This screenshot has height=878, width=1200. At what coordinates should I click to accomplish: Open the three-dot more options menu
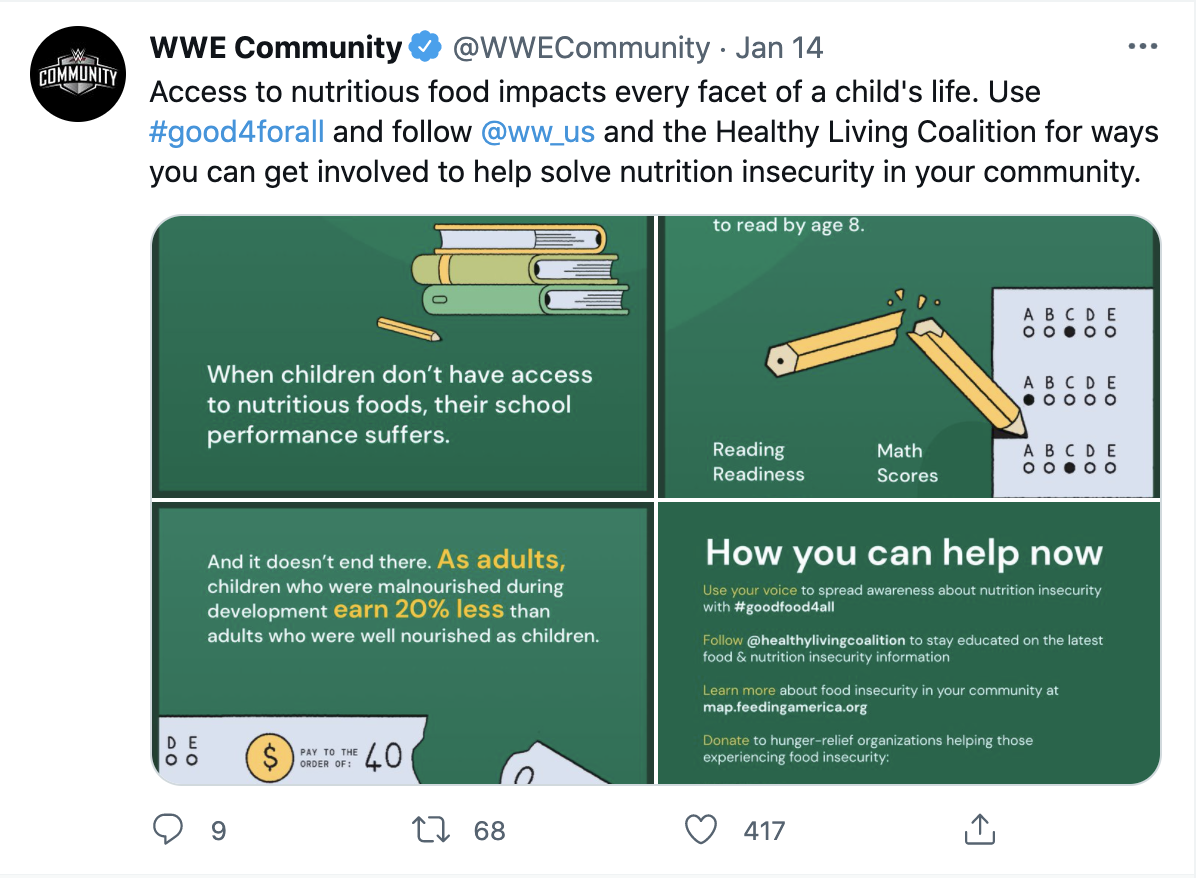(1143, 47)
